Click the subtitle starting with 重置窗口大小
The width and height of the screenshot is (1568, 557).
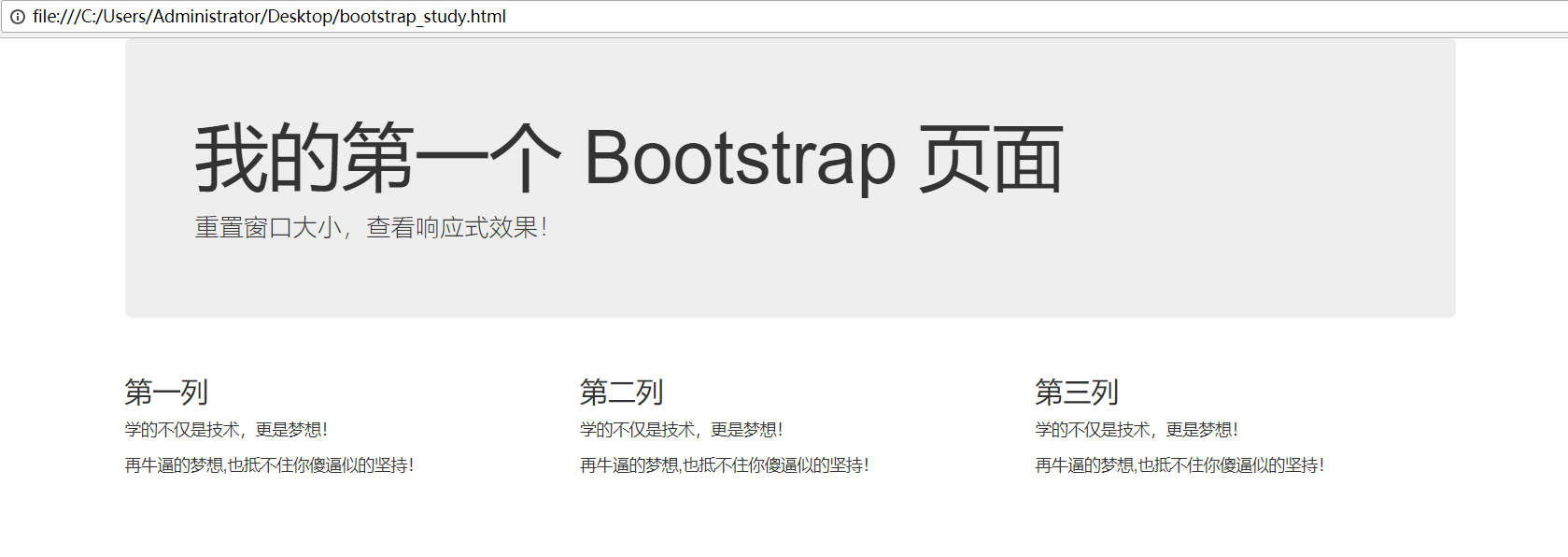point(371,227)
